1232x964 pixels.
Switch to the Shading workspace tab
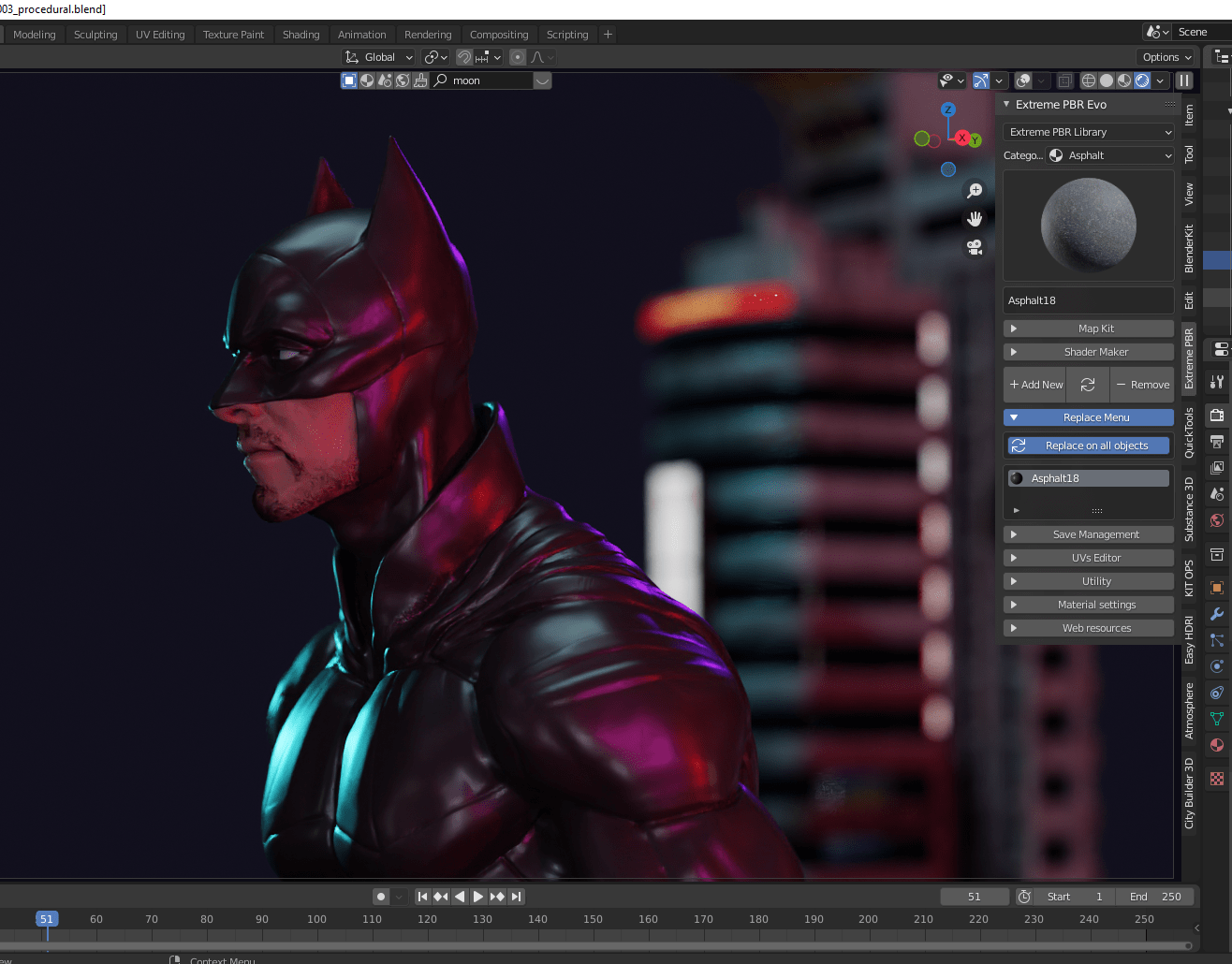[301, 35]
